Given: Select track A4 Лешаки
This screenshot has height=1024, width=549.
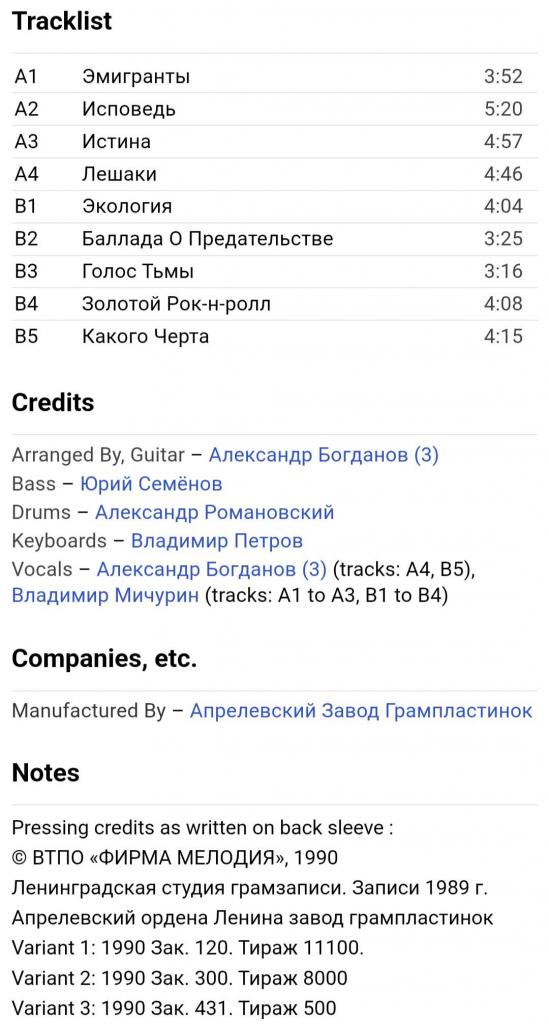Looking at the screenshot, I should click(x=275, y=174).
